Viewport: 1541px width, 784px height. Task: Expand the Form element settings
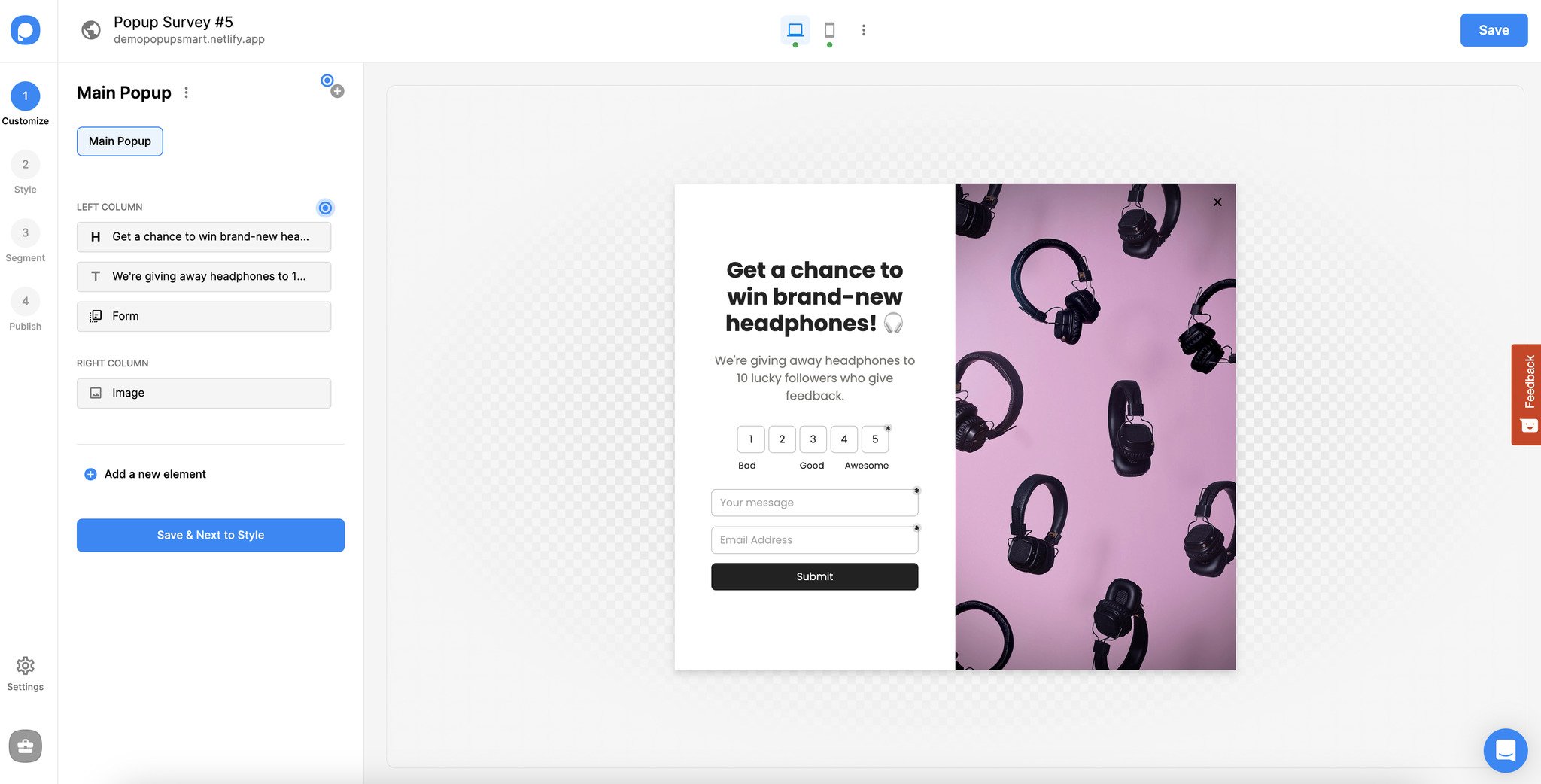203,316
